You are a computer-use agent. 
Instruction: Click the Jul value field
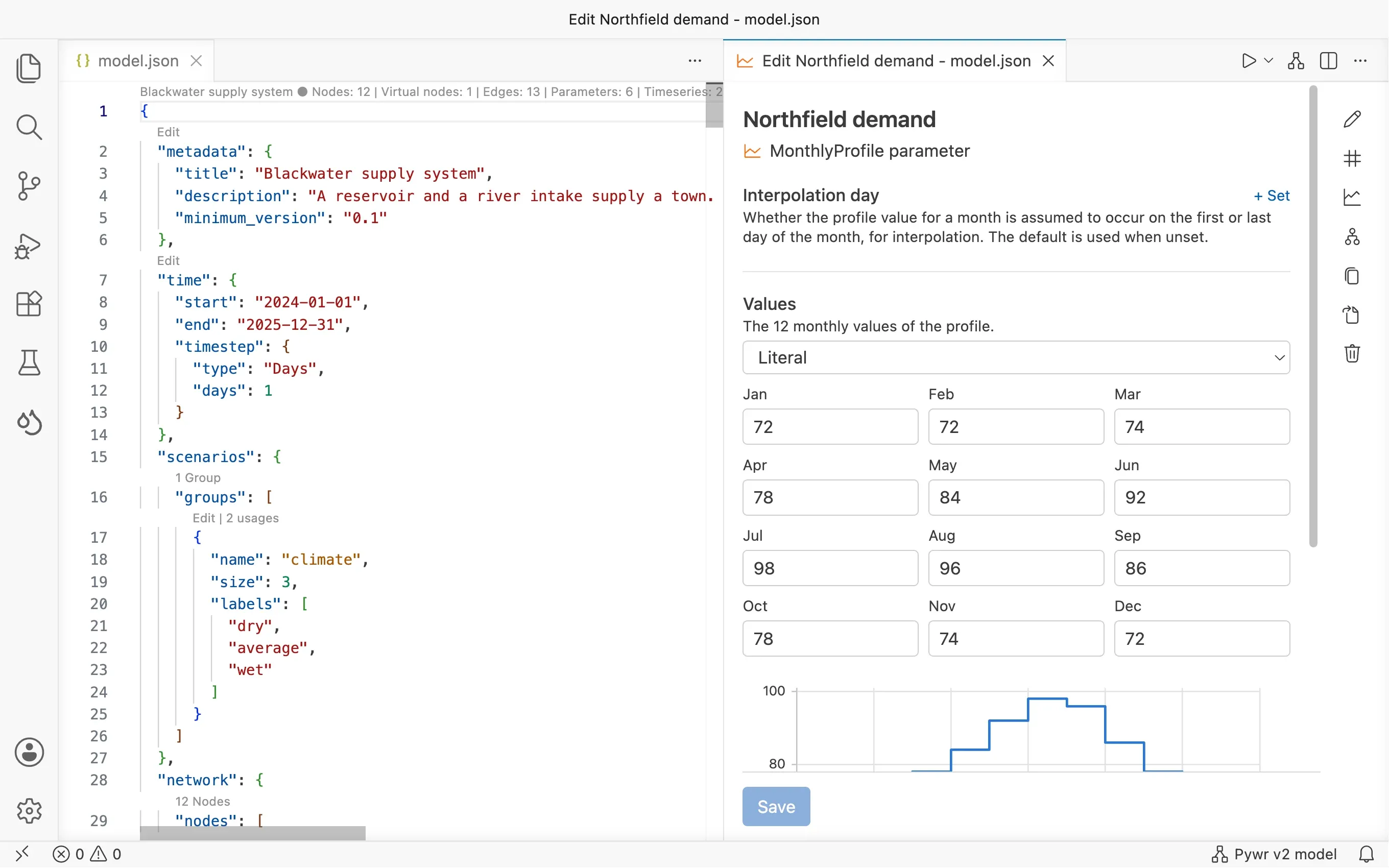click(x=830, y=568)
